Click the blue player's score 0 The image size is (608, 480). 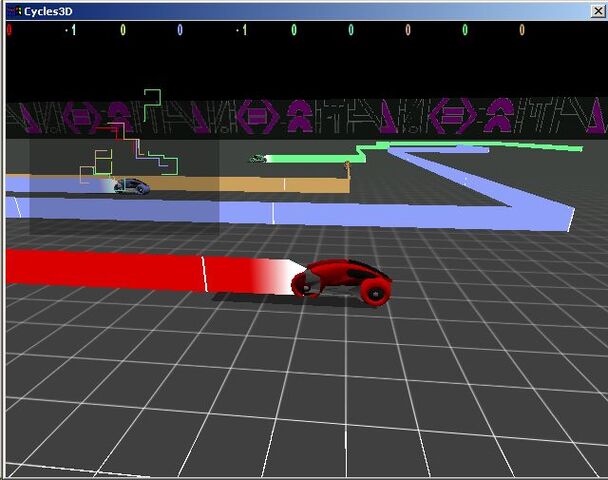[180, 30]
